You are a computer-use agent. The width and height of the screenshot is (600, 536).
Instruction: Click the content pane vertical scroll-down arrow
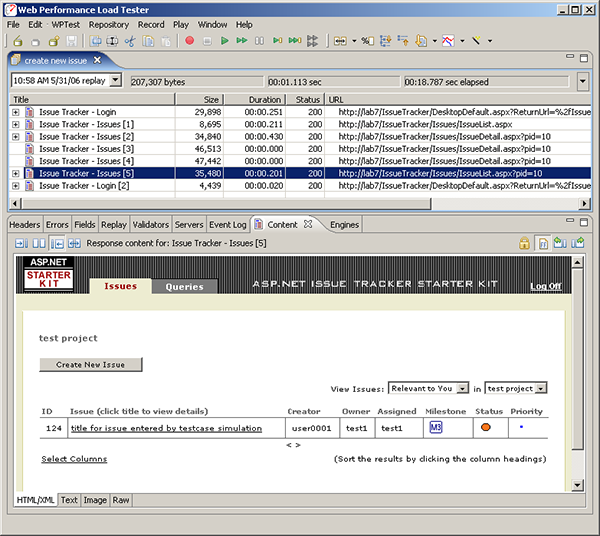[577, 485]
